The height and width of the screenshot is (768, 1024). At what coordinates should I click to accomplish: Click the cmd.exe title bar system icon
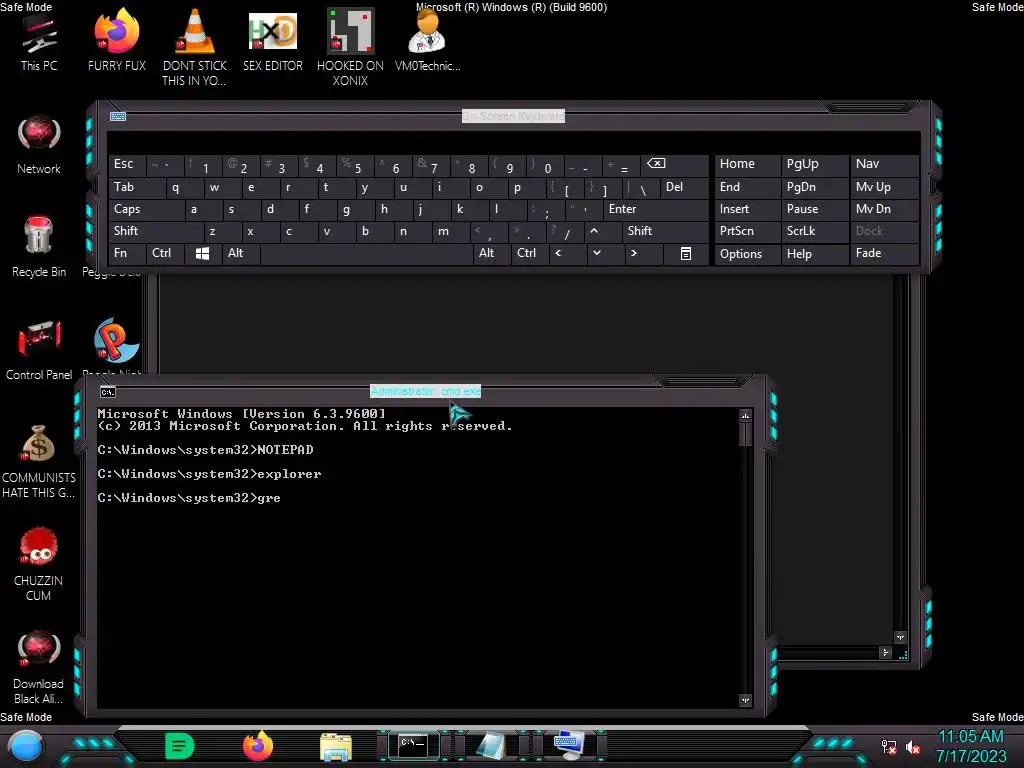(x=108, y=392)
